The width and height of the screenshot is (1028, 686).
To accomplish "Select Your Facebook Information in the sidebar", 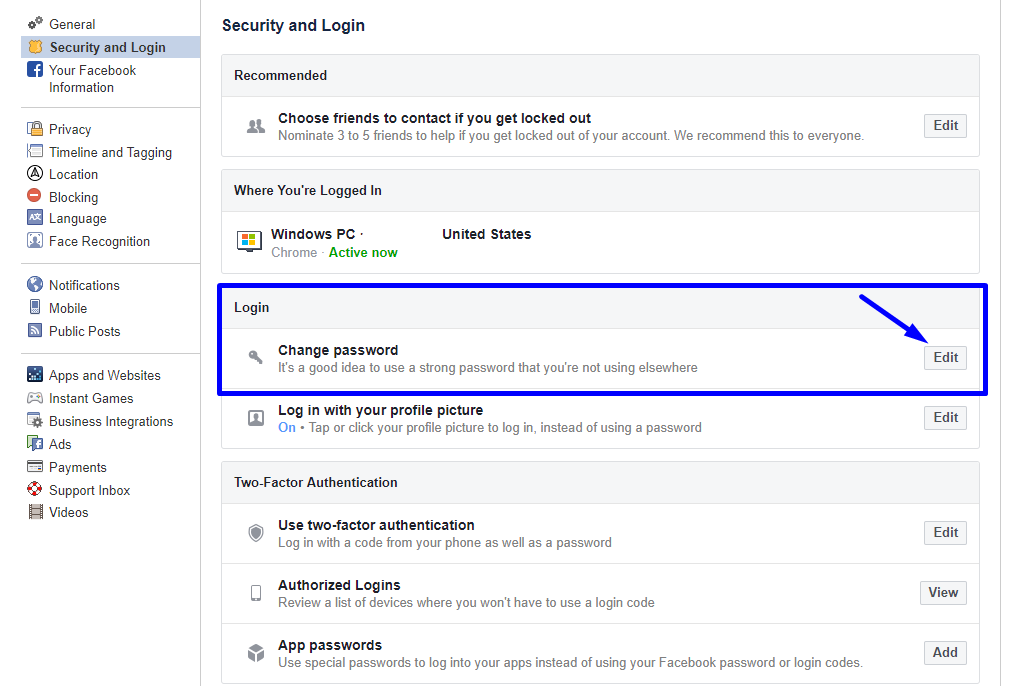I will 92,78.
